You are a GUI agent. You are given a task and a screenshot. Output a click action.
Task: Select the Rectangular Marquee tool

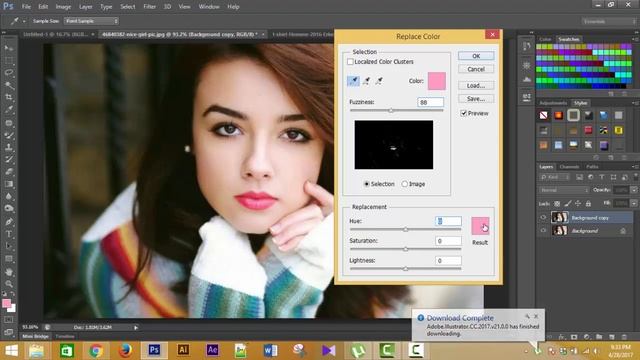point(9,60)
